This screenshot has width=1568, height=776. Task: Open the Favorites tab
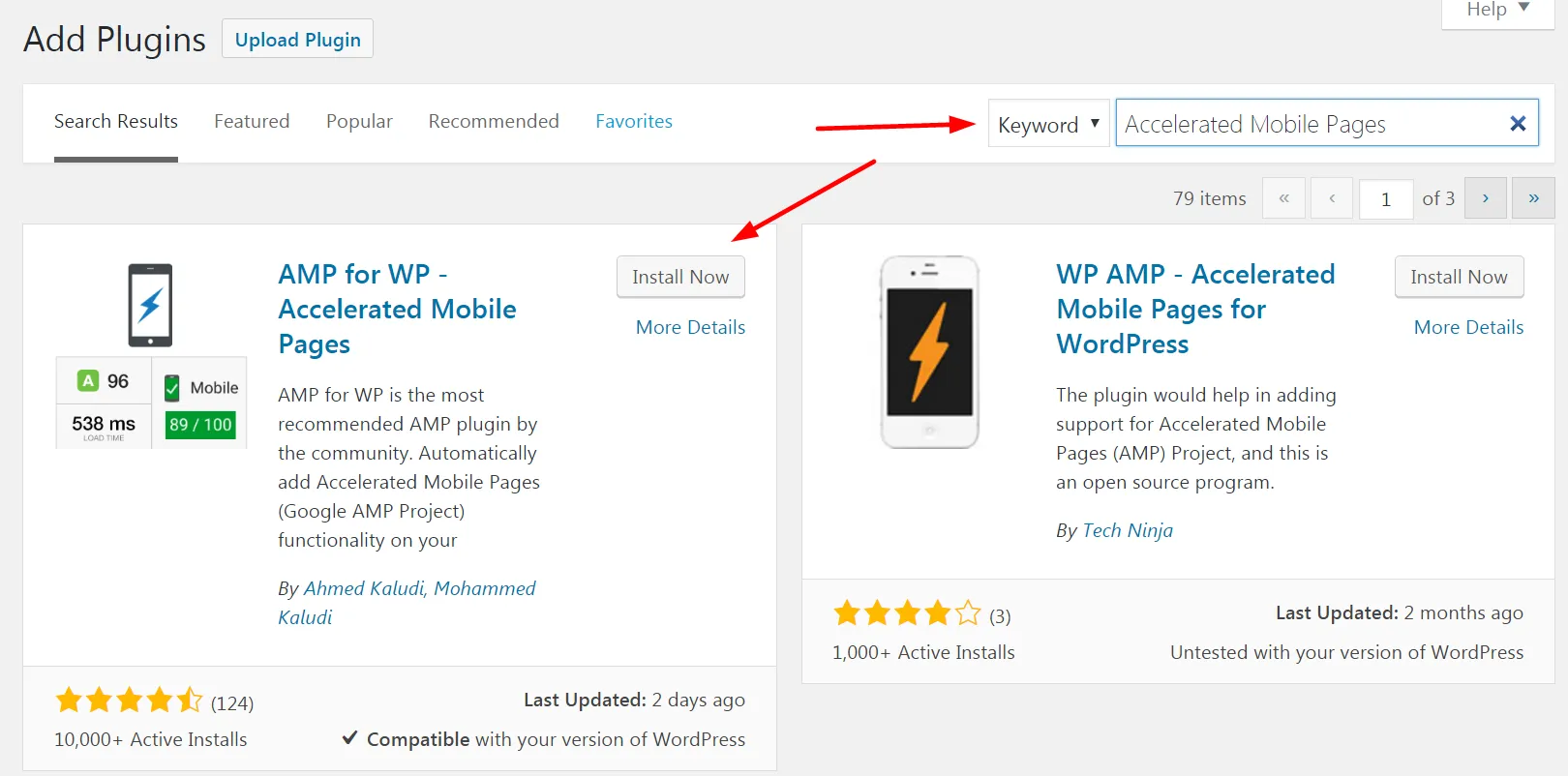(x=634, y=121)
